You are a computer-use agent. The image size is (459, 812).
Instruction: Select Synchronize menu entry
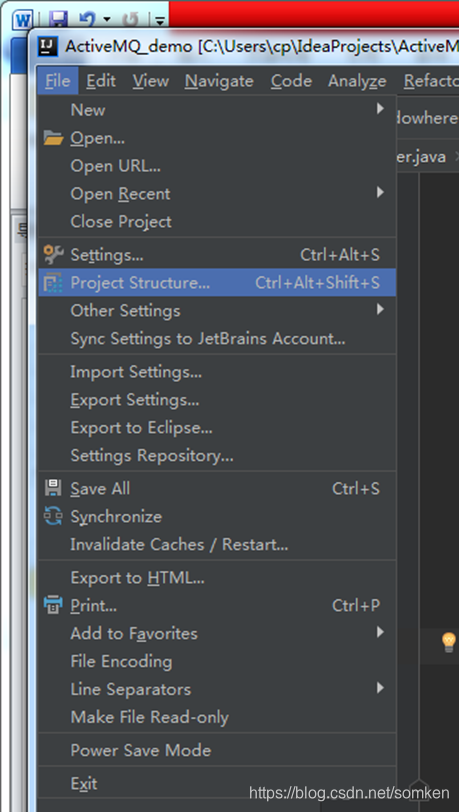[217, 516]
